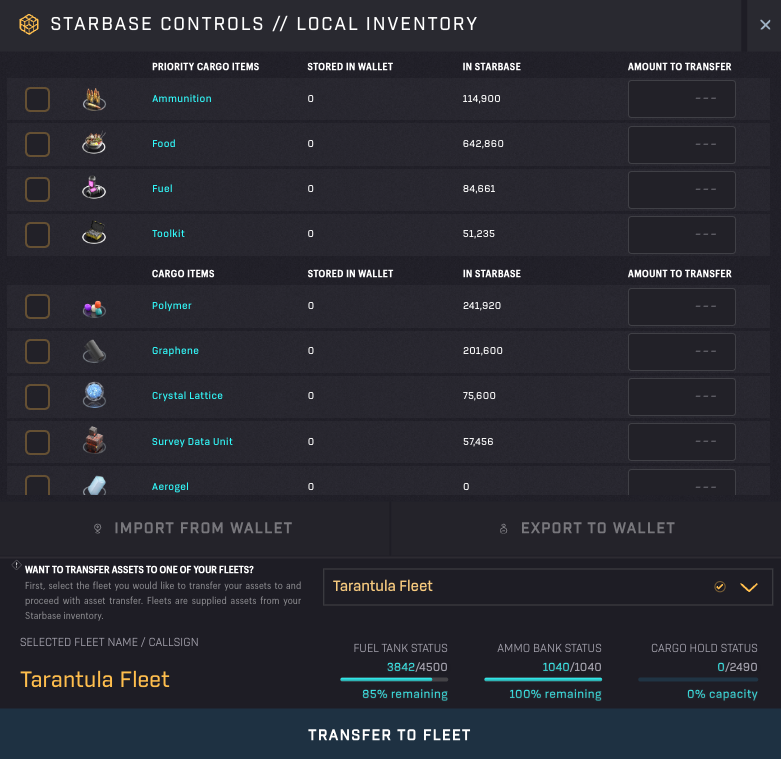
Task: Click the Toolkit starbase value 51,235
Action: pos(479,233)
